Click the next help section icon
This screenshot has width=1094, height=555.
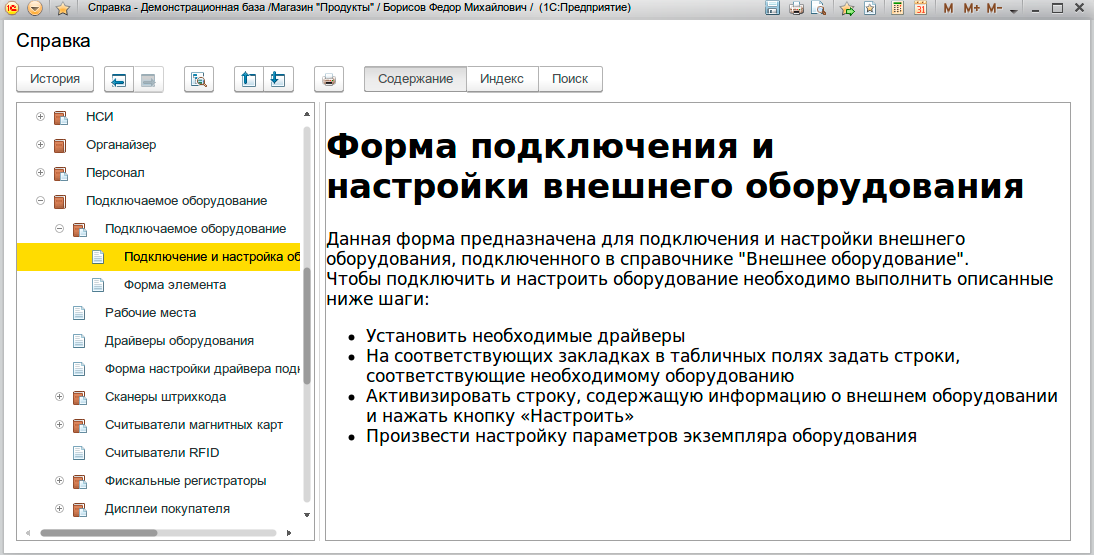pyautogui.click(x=278, y=80)
